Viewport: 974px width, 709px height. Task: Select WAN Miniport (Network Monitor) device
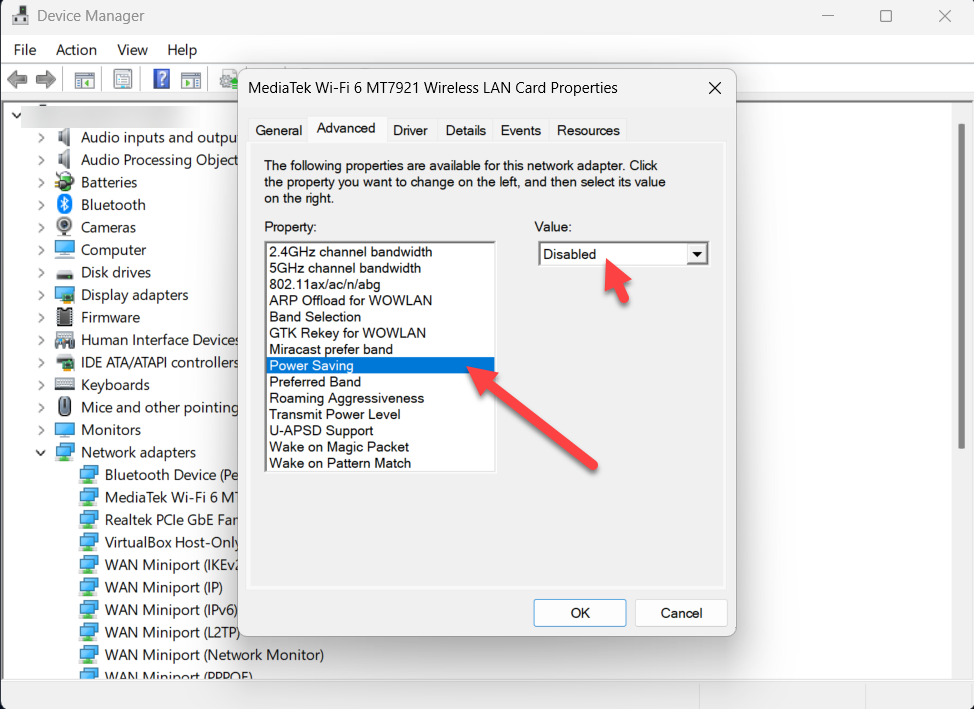[214, 654]
